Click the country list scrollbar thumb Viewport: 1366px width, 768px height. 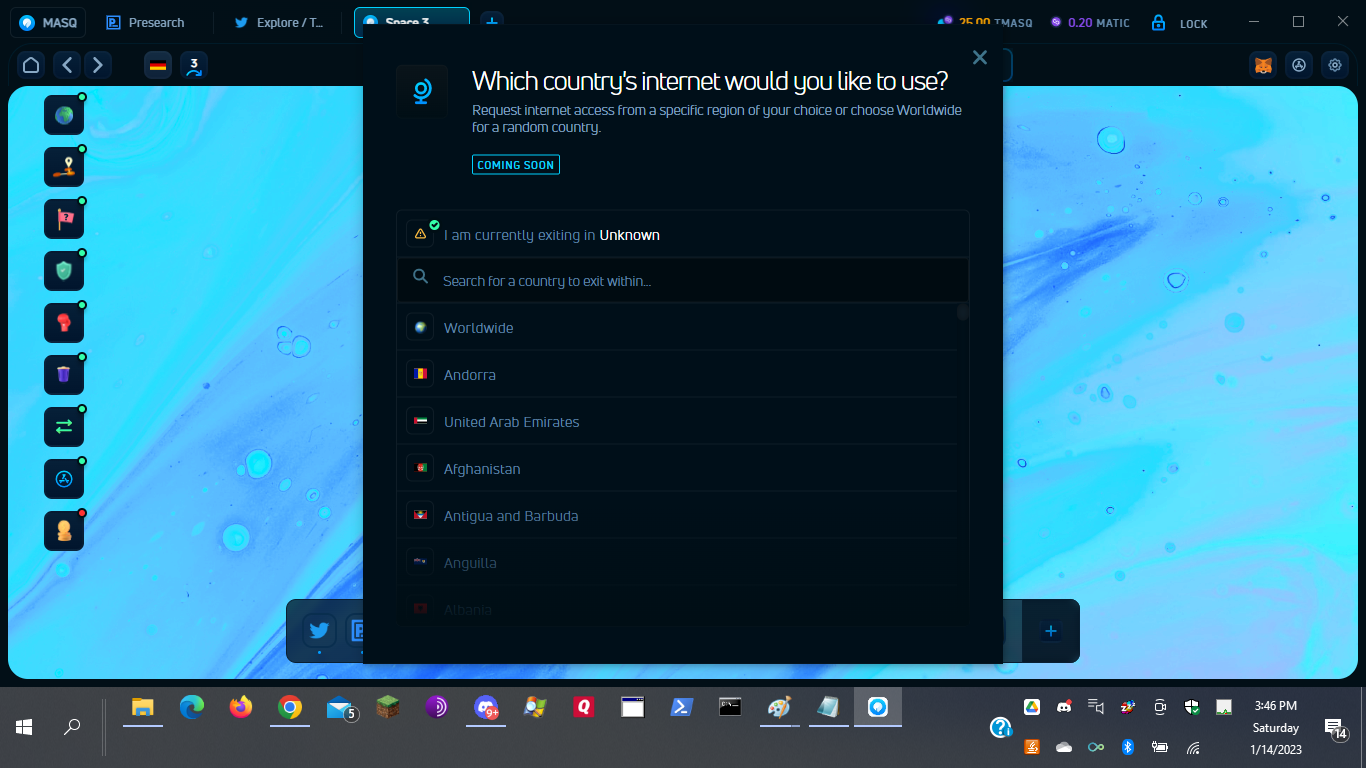click(x=963, y=312)
